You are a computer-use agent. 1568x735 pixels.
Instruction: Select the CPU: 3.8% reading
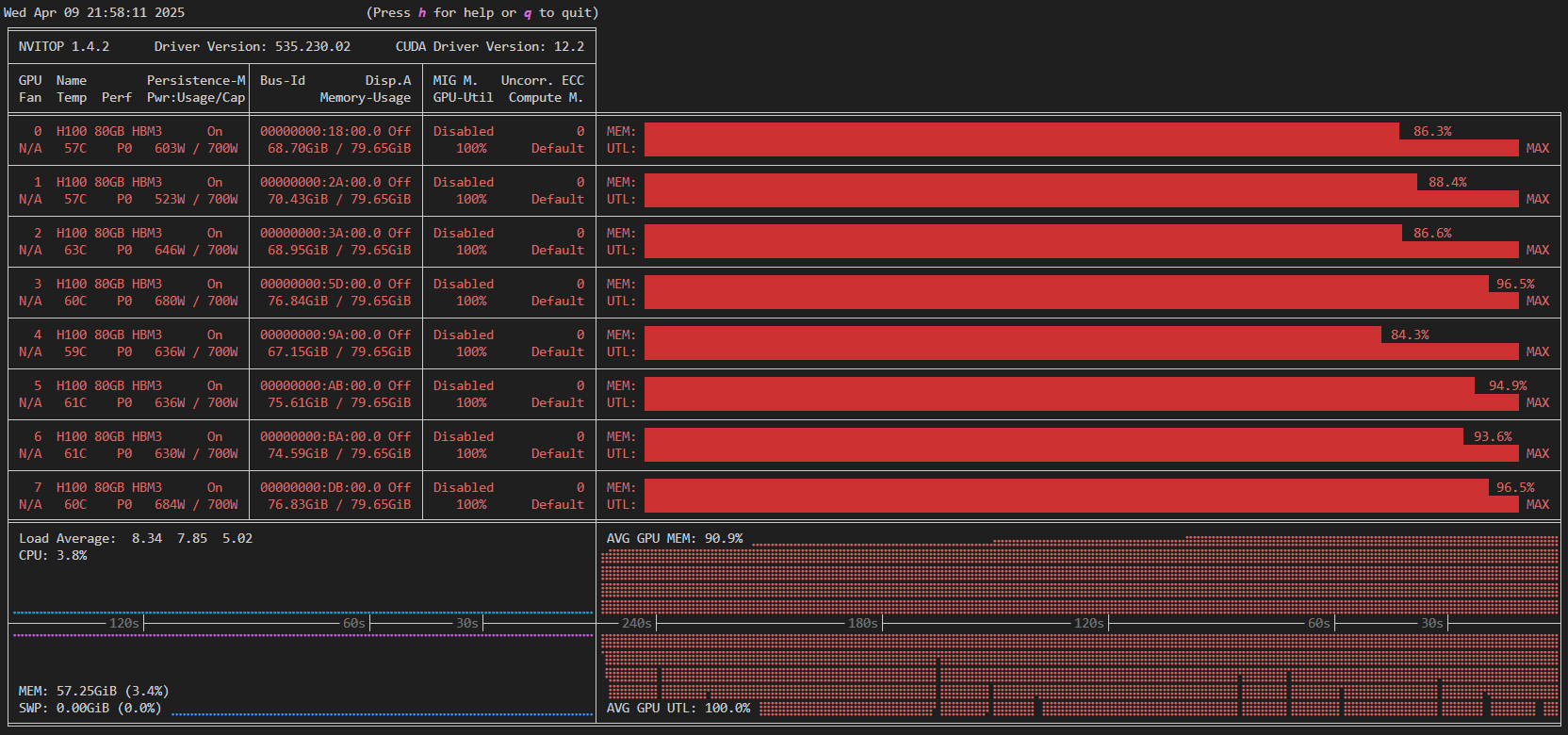click(x=53, y=555)
